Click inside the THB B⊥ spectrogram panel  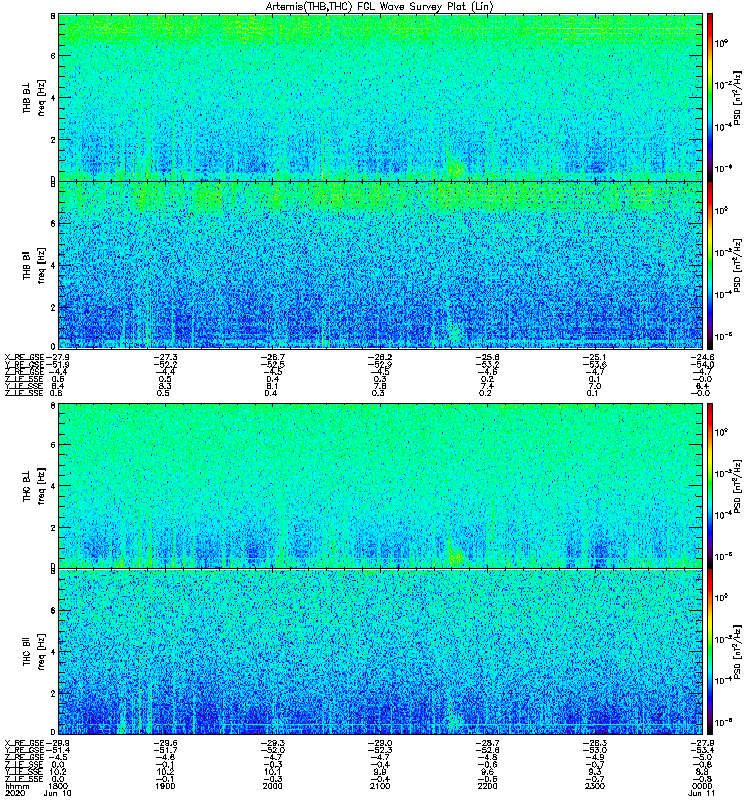380,97
